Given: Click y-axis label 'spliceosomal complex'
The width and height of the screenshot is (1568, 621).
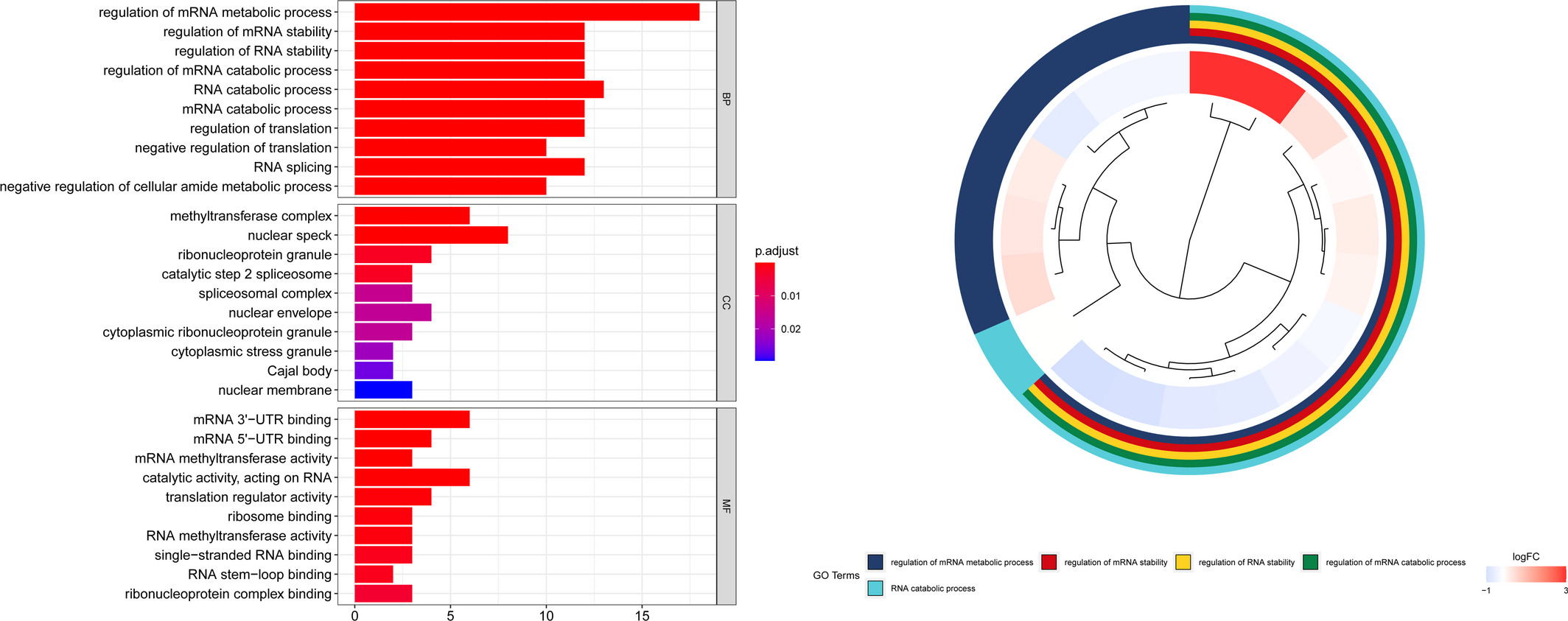Looking at the screenshot, I should (265, 293).
